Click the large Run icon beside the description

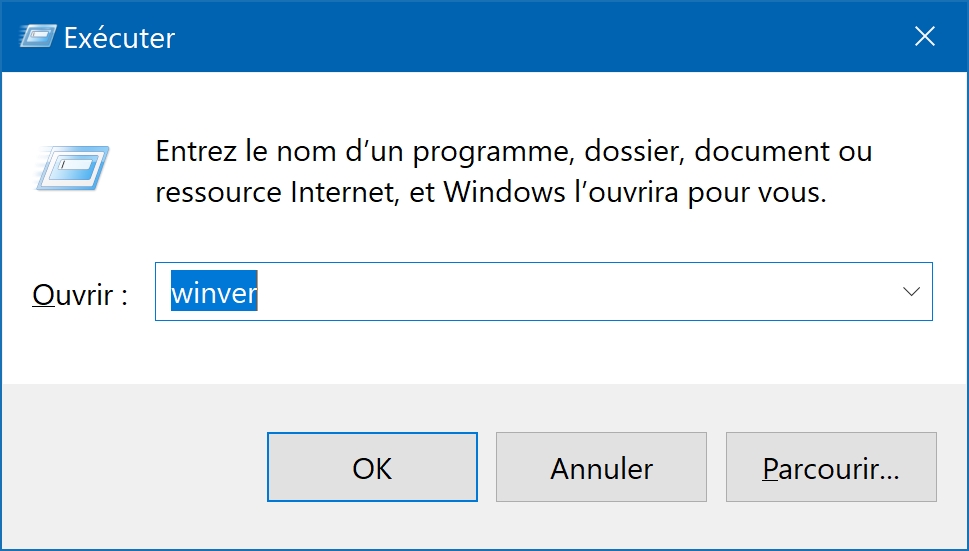[73, 167]
